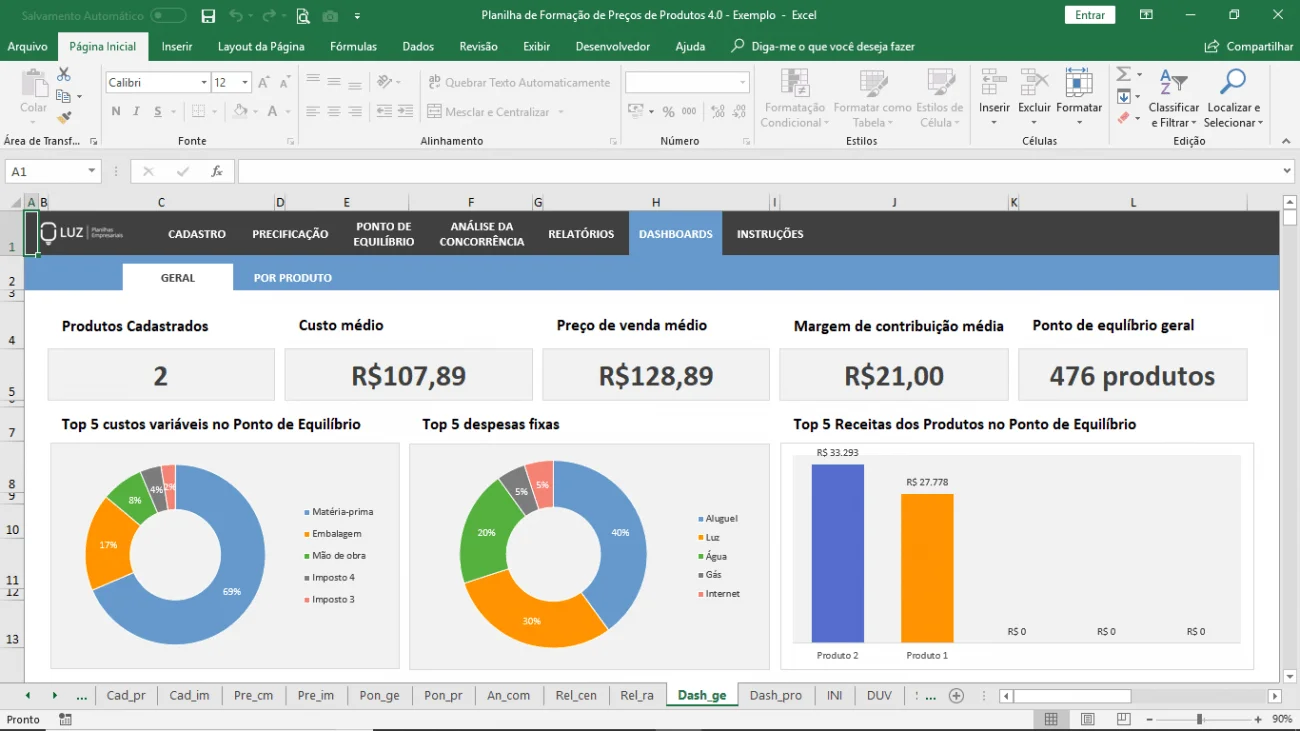Open the number format dropdown
The image size is (1300, 731).
pos(743,83)
